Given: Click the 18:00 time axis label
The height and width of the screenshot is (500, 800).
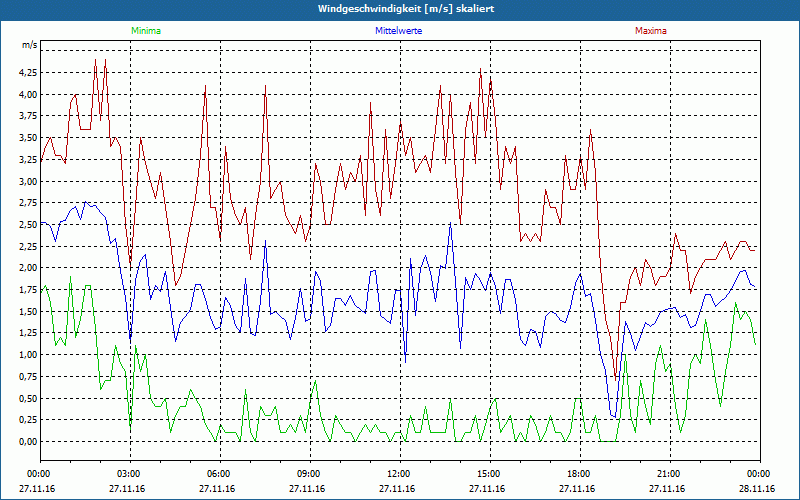Looking at the screenshot, I should click(578, 474).
